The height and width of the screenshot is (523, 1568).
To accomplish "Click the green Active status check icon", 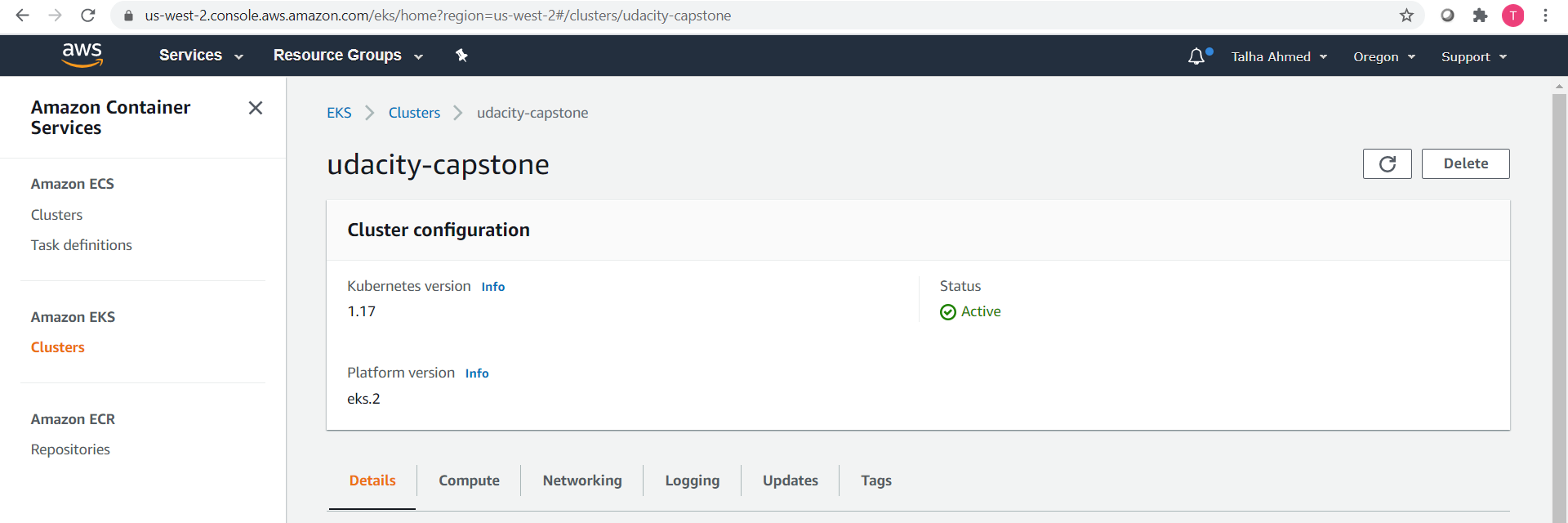I will tap(948, 312).
